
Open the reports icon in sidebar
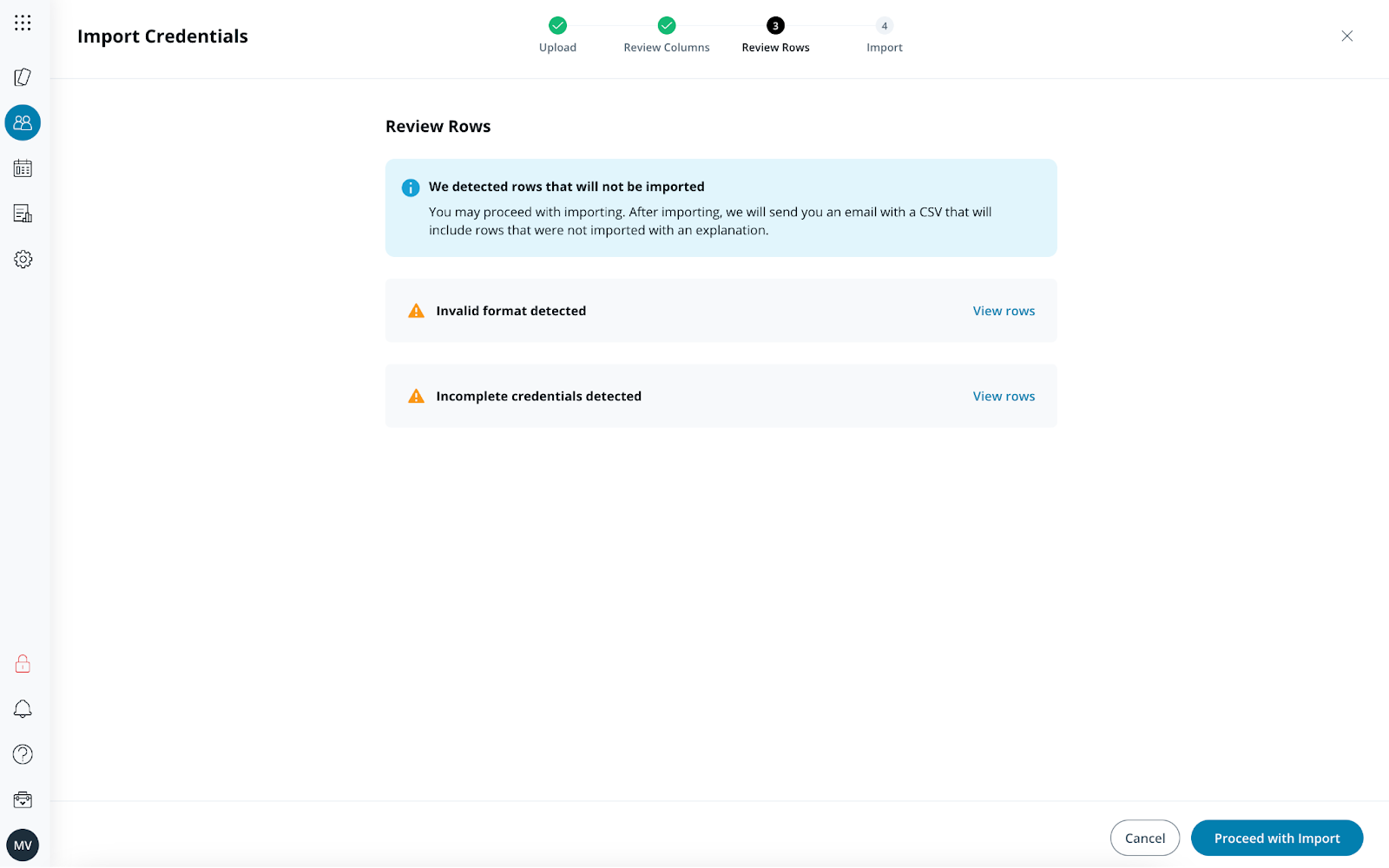pyautogui.click(x=23, y=214)
